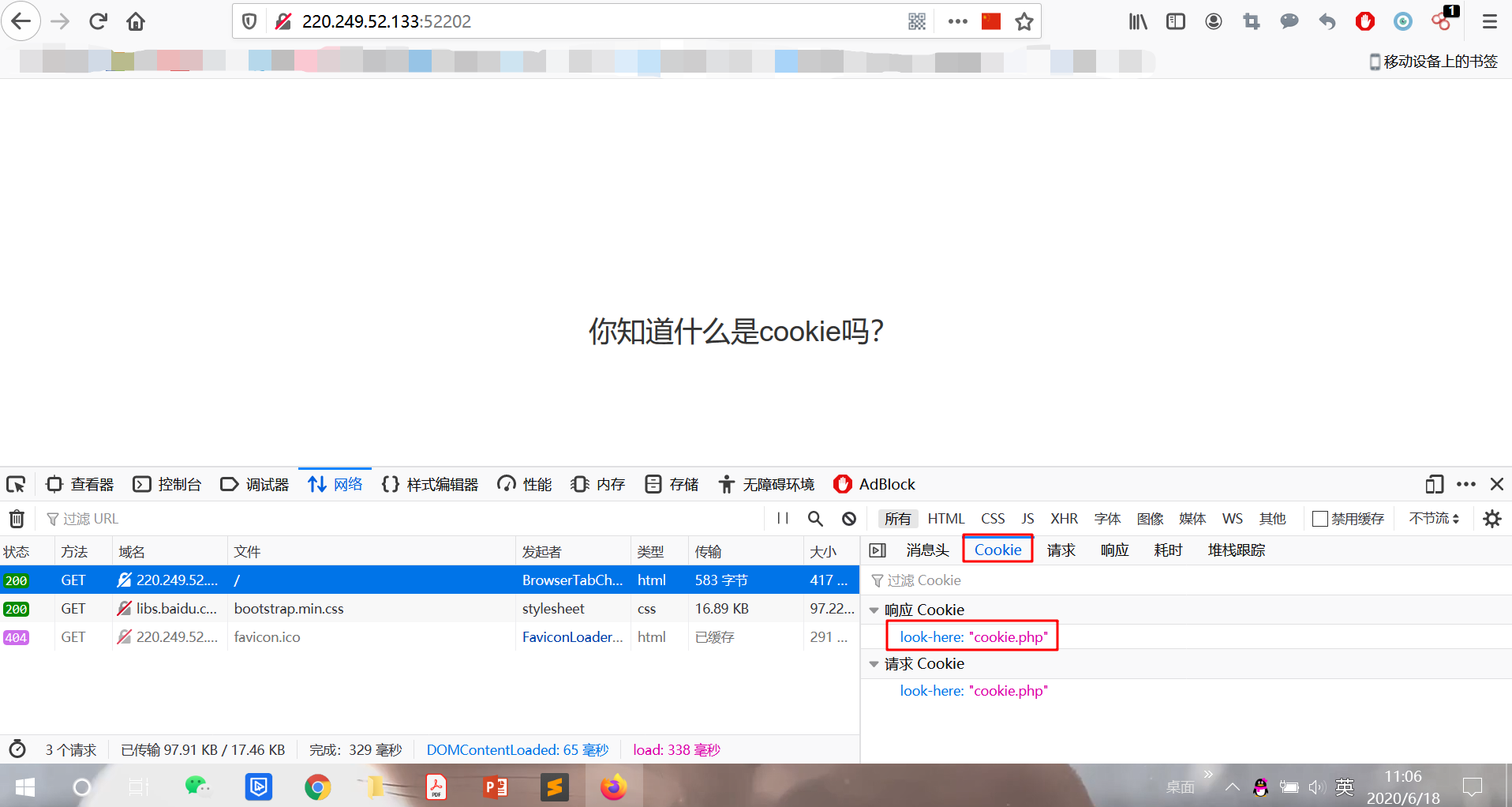Open the 不节流 throttling dropdown
Image resolution: width=1512 pixels, height=807 pixels.
pos(1433,518)
